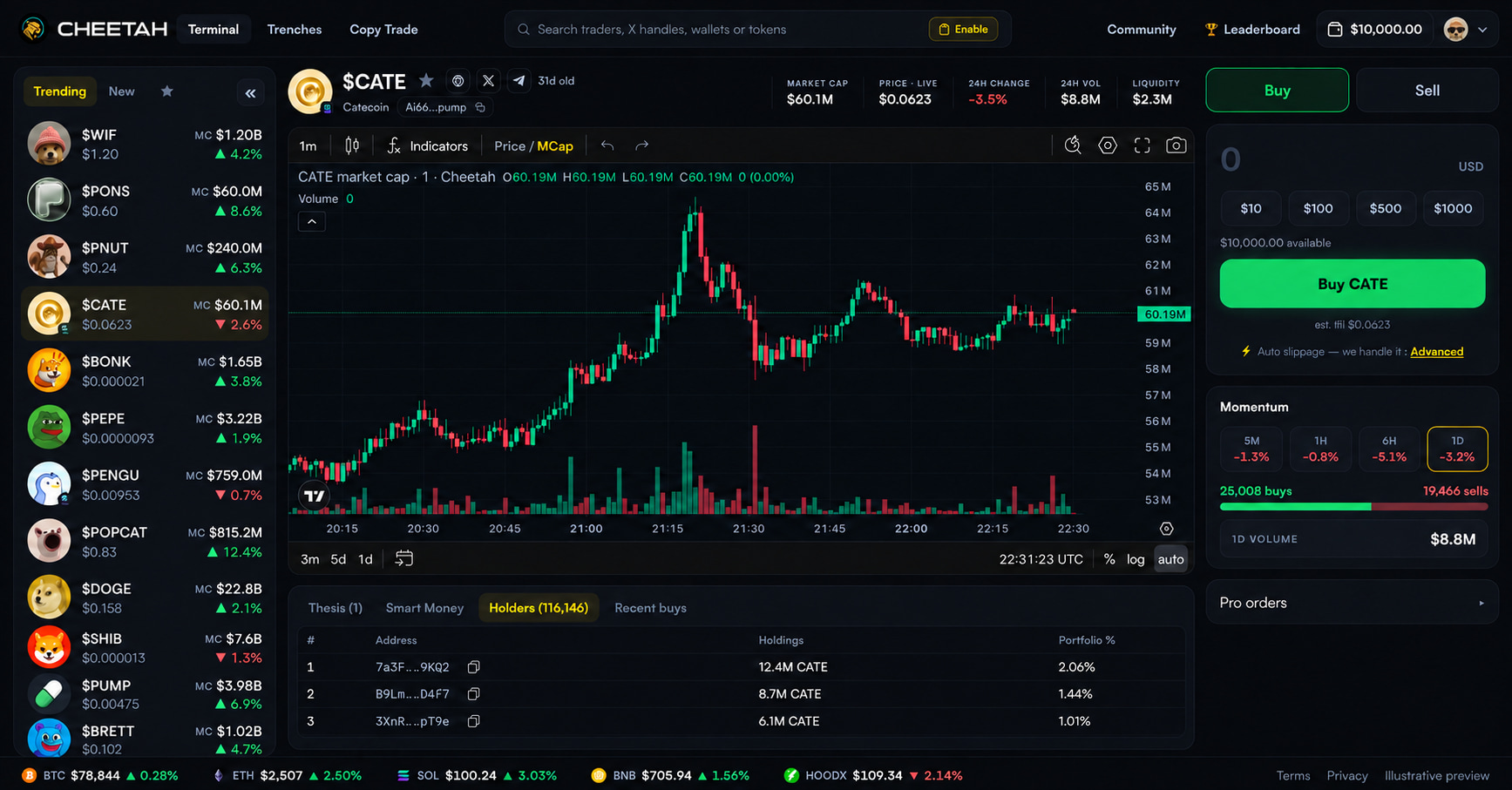Redo the last chart action
Viewport: 1512px width, 790px height.
pyautogui.click(x=642, y=145)
